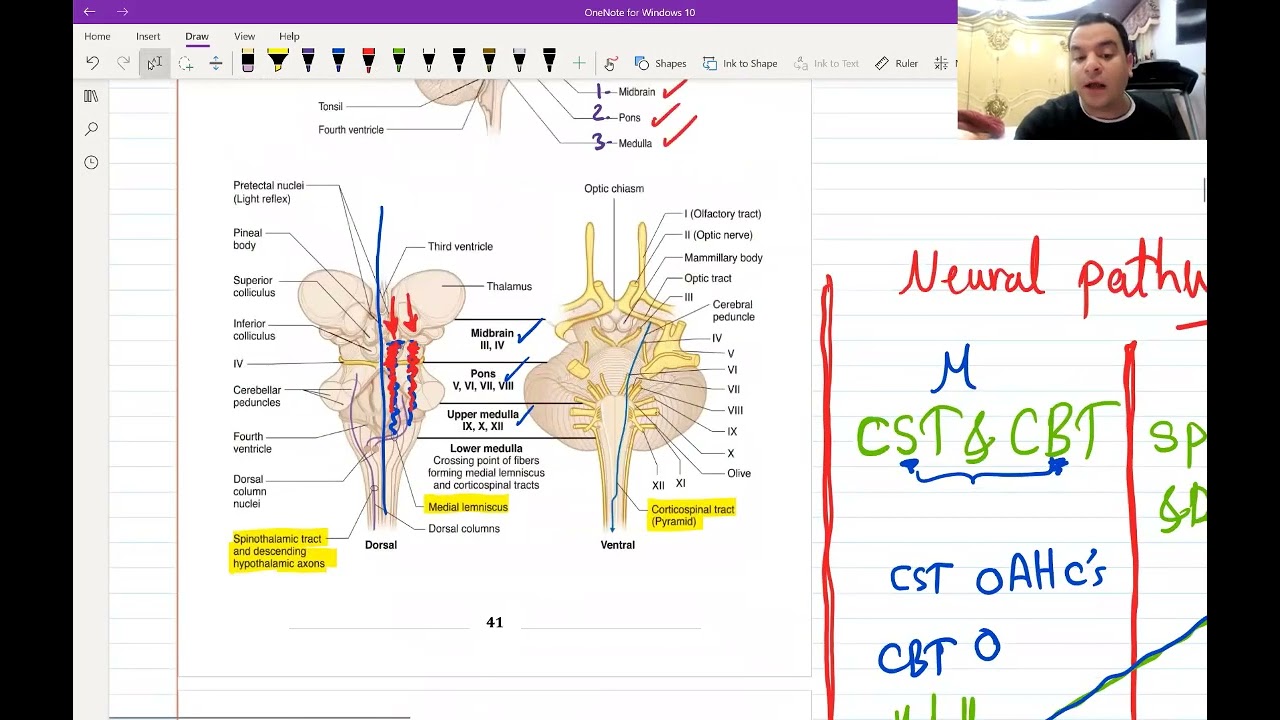Select the Eraser tool

(x=248, y=62)
